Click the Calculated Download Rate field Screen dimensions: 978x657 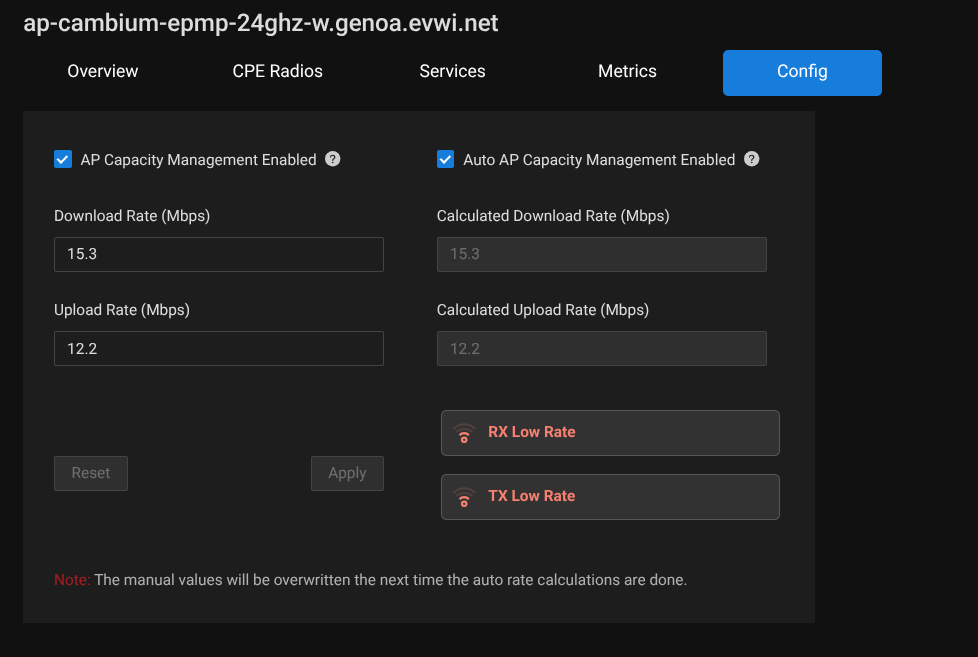[602, 254]
